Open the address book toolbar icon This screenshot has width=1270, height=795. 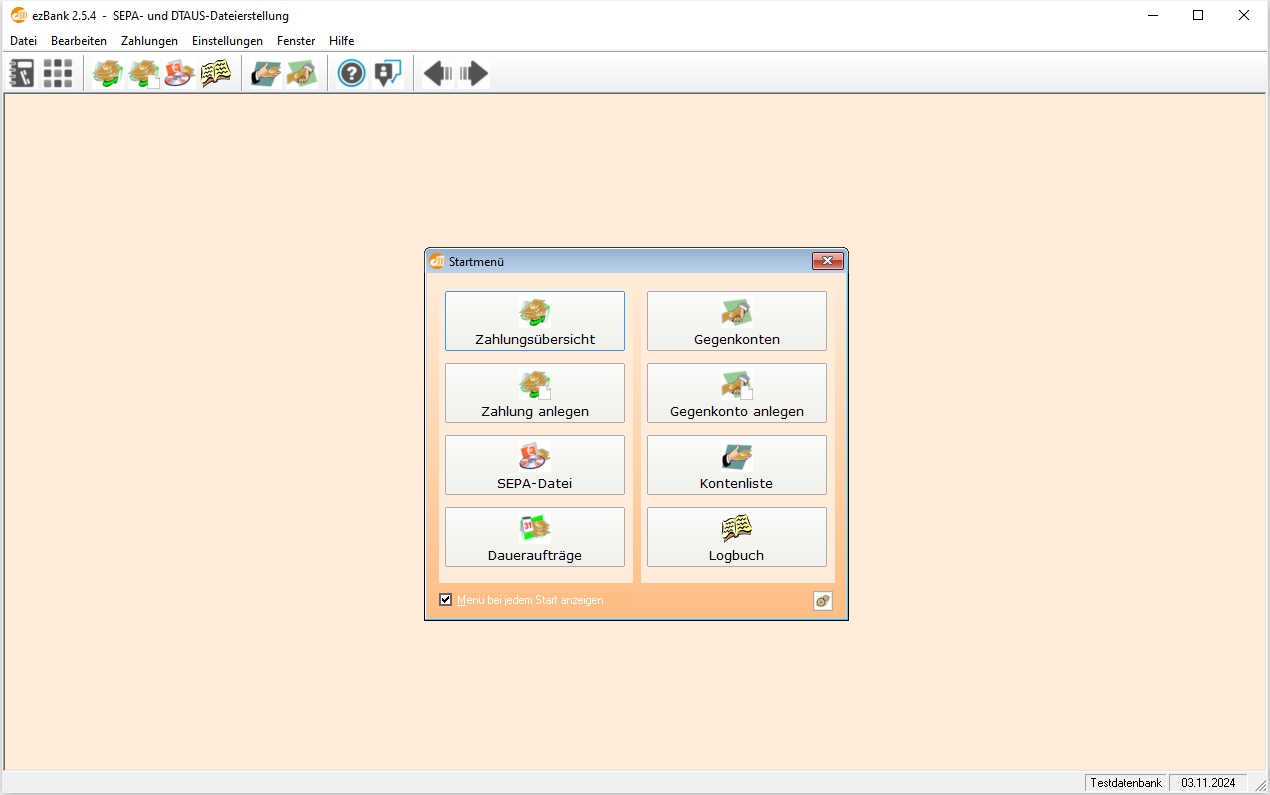click(22, 73)
